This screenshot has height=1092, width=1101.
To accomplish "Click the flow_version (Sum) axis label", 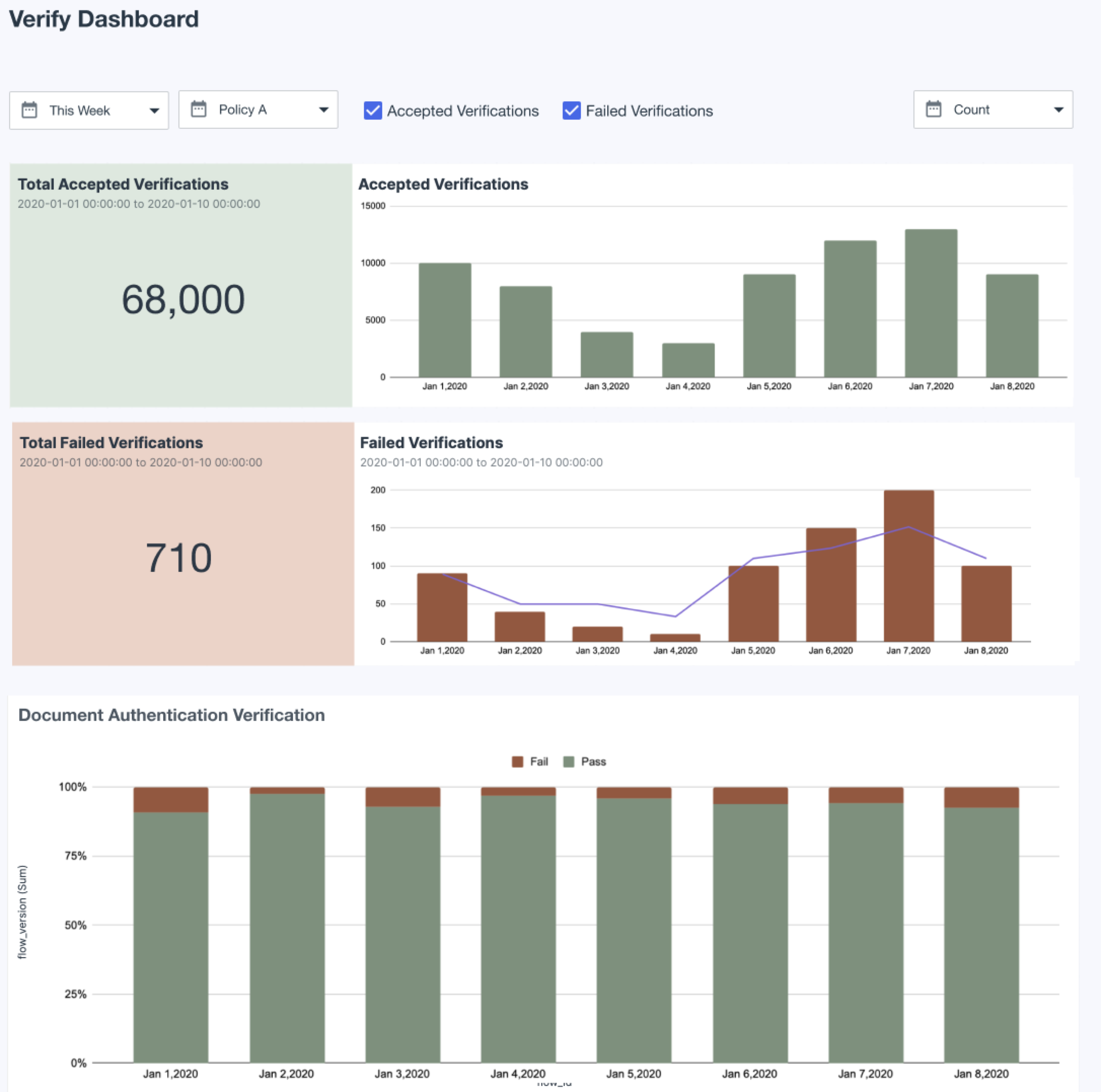I will (22, 912).
